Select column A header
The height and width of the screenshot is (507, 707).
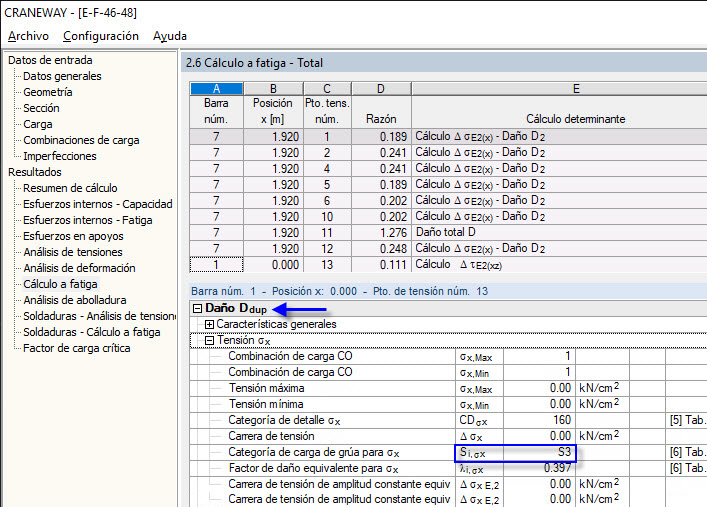[x=216, y=88]
